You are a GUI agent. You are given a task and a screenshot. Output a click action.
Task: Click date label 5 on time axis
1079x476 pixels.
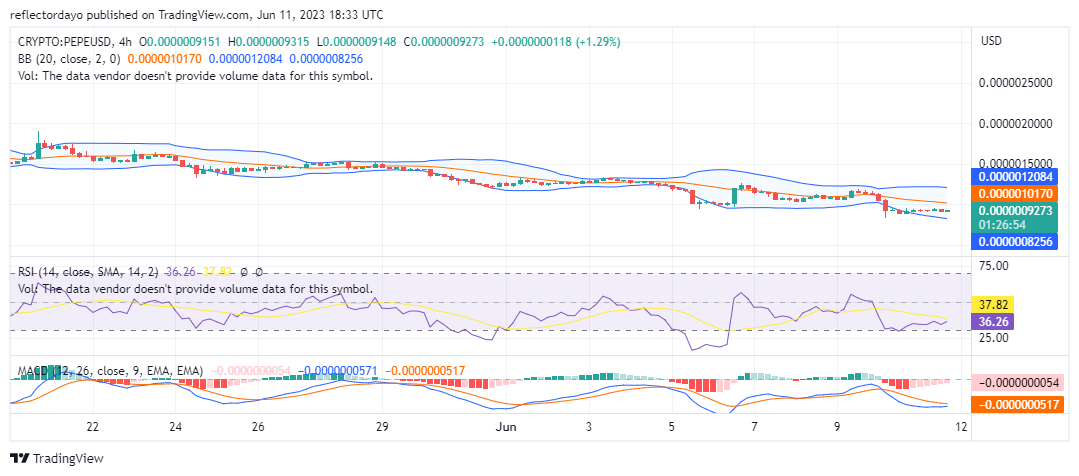pos(672,427)
